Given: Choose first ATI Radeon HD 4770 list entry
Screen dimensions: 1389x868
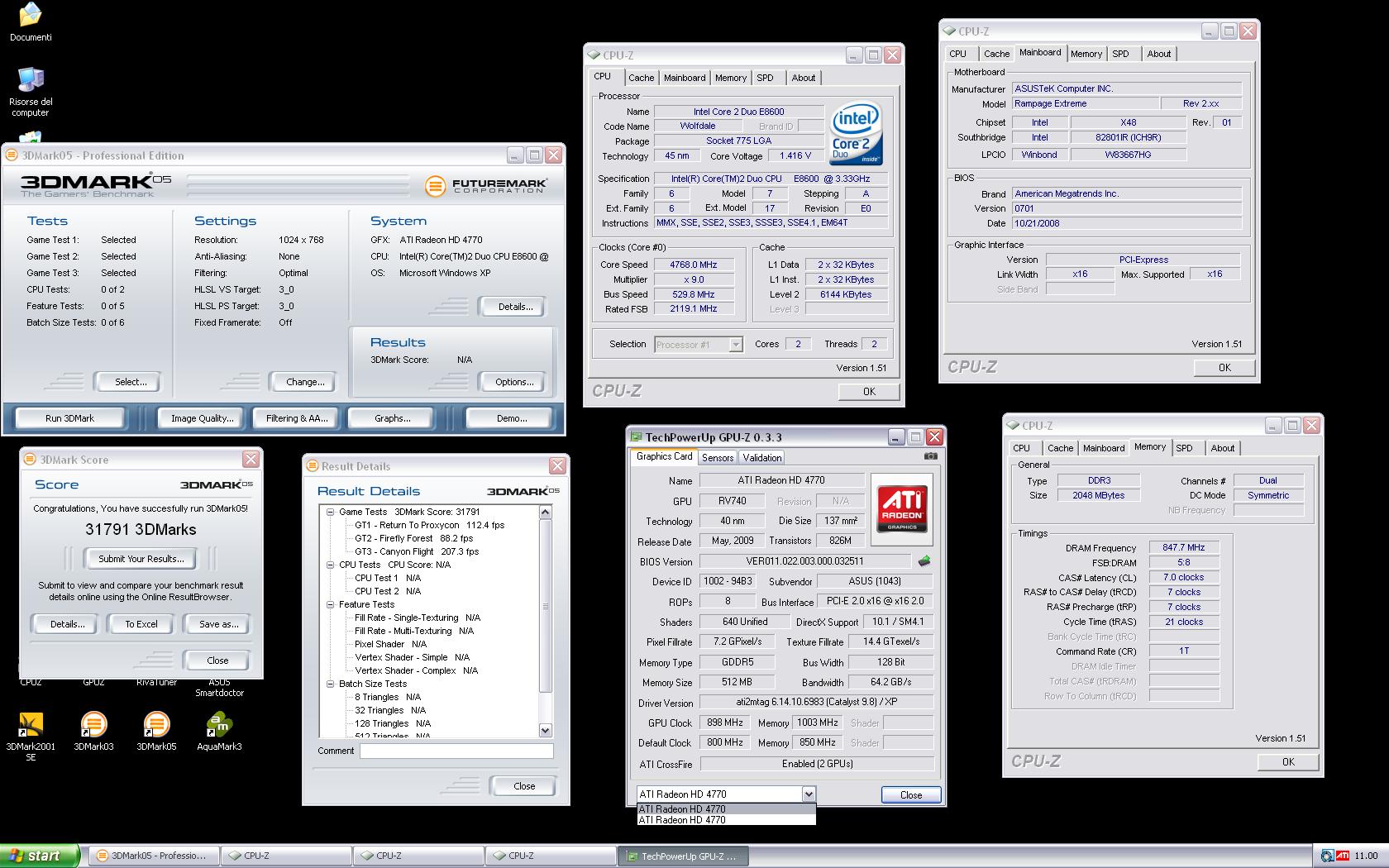Looking at the screenshot, I should 726,809.
